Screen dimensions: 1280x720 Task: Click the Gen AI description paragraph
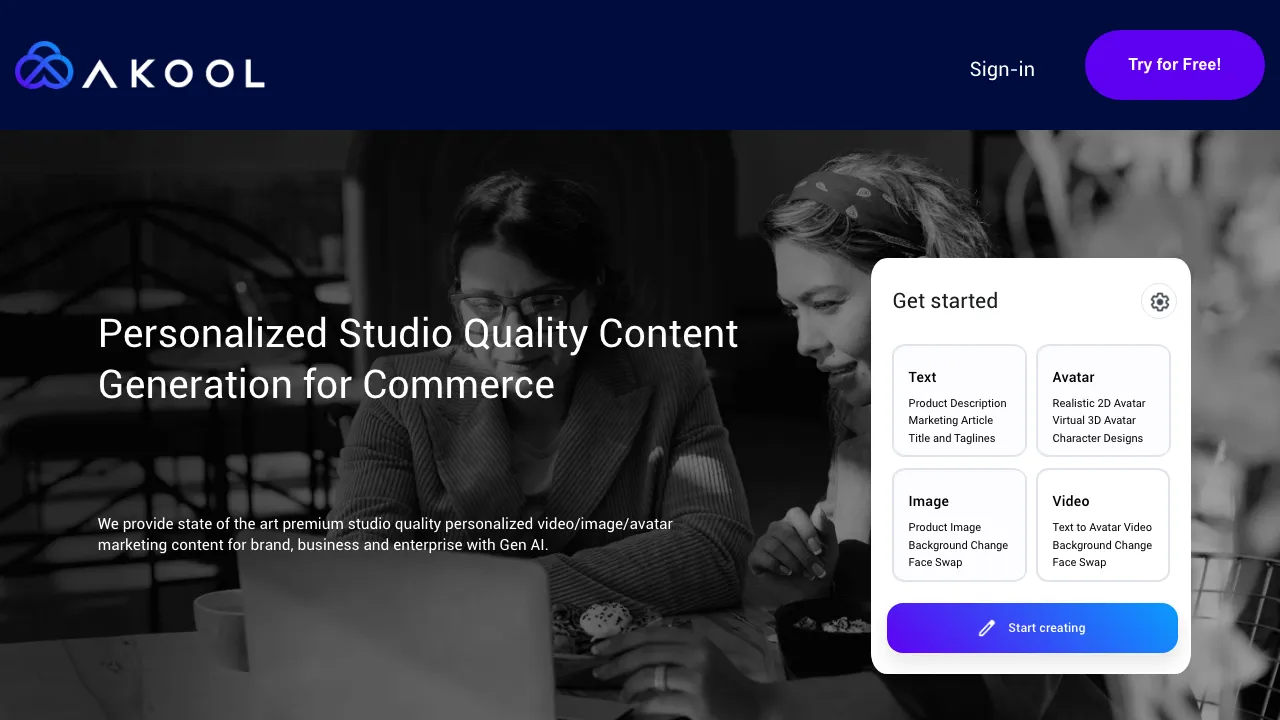(x=386, y=535)
